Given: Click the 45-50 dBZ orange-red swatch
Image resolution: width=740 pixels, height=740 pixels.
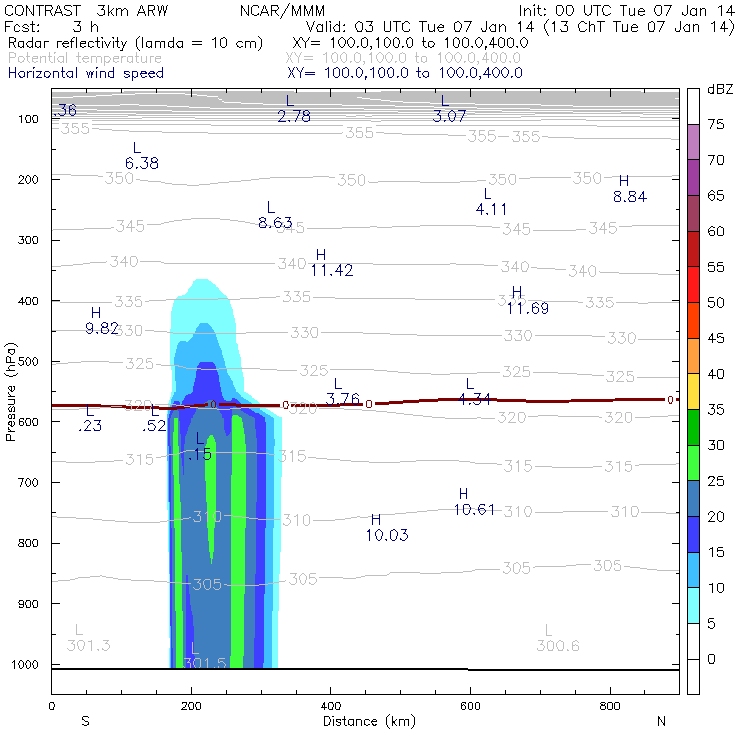Looking at the screenshot, I should click(x=693, y=320).
